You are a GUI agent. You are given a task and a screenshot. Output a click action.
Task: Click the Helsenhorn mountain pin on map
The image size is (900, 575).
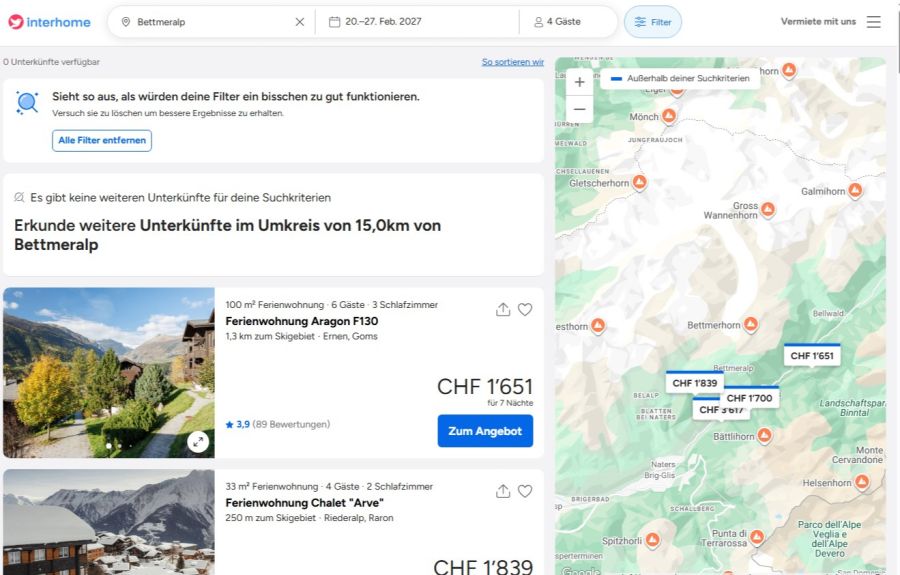coord(862,483)
